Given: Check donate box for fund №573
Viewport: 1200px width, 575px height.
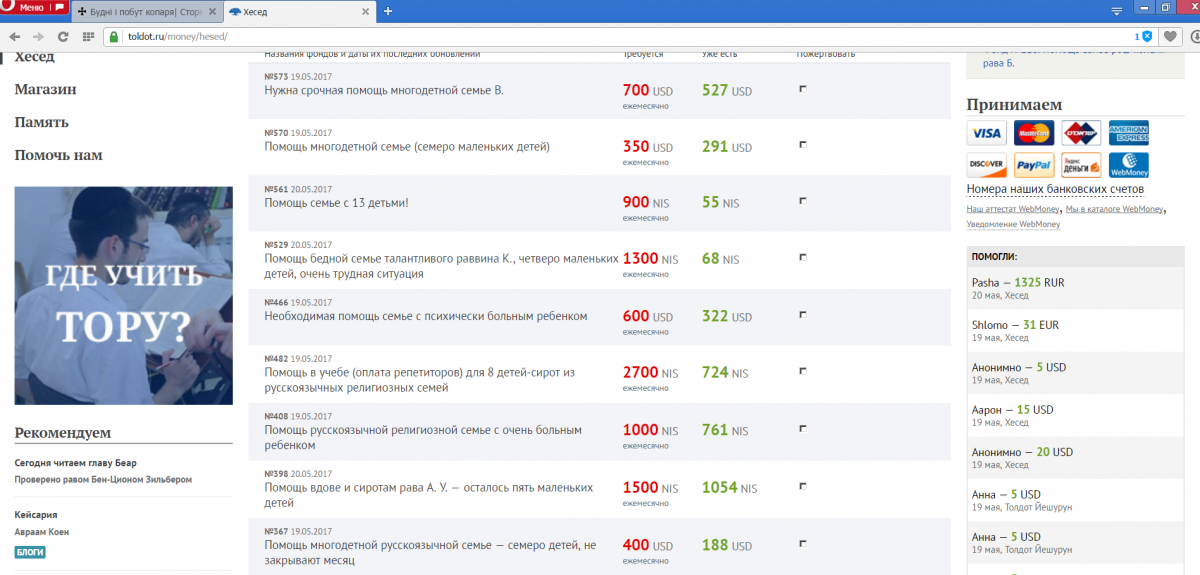Looking at the screenshot, I should (803, 89).
